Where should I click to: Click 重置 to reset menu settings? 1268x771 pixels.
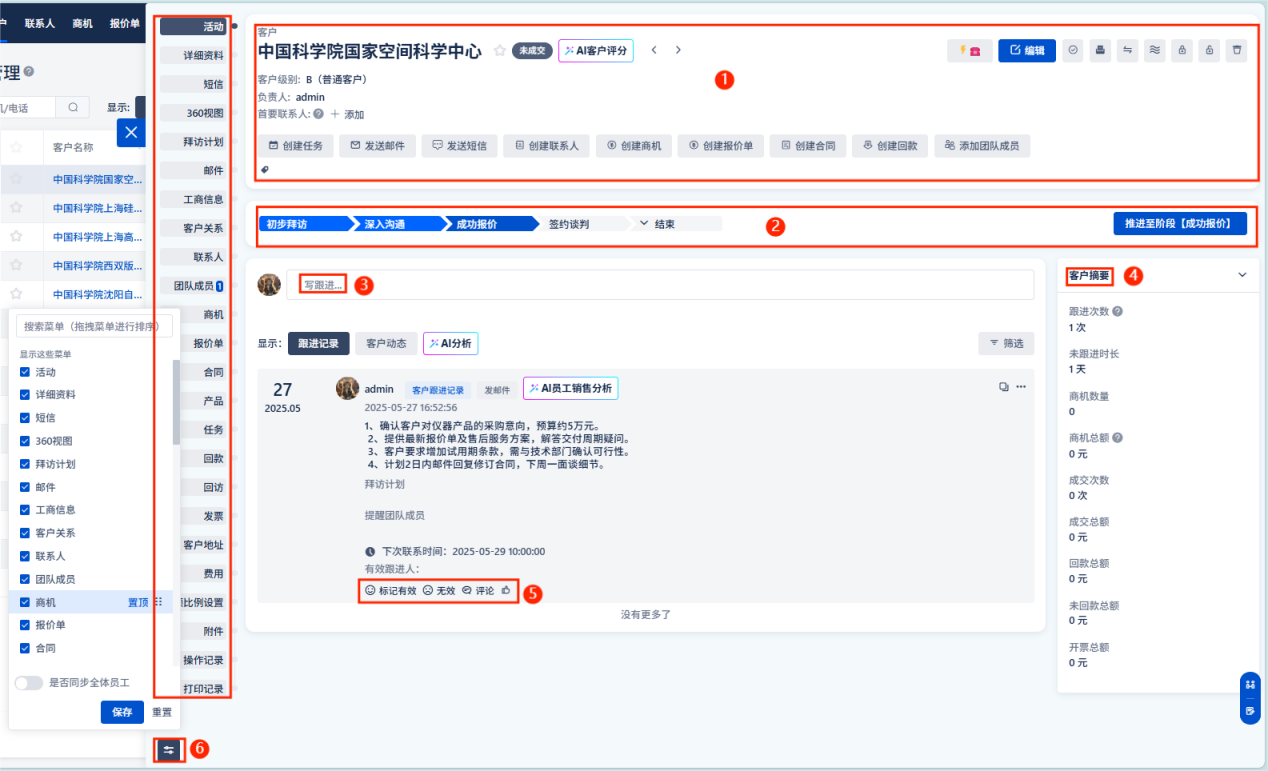pyautogui.click(x=162, y=712)
